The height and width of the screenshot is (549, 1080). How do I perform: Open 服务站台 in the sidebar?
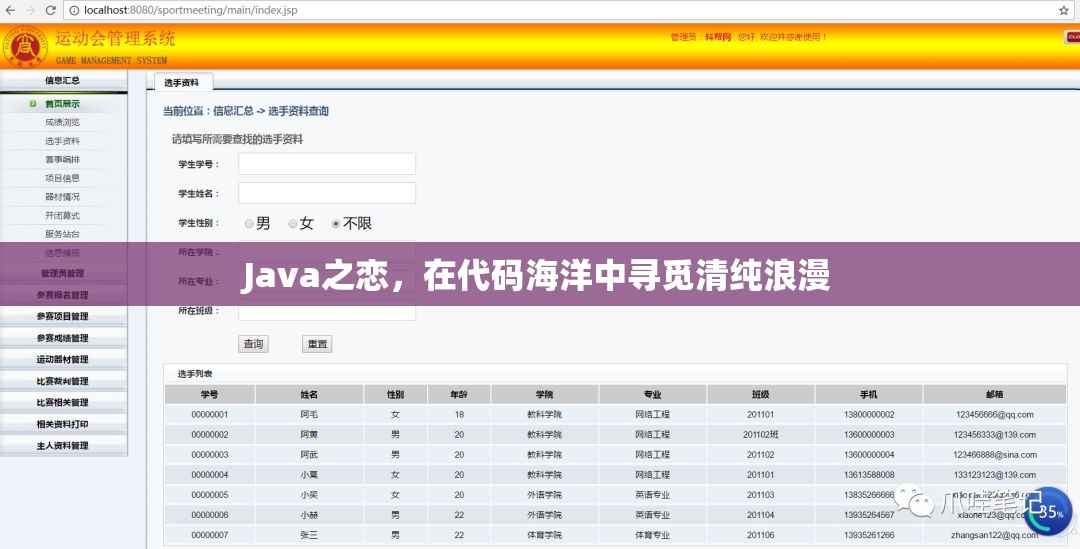tap(63, 234)
